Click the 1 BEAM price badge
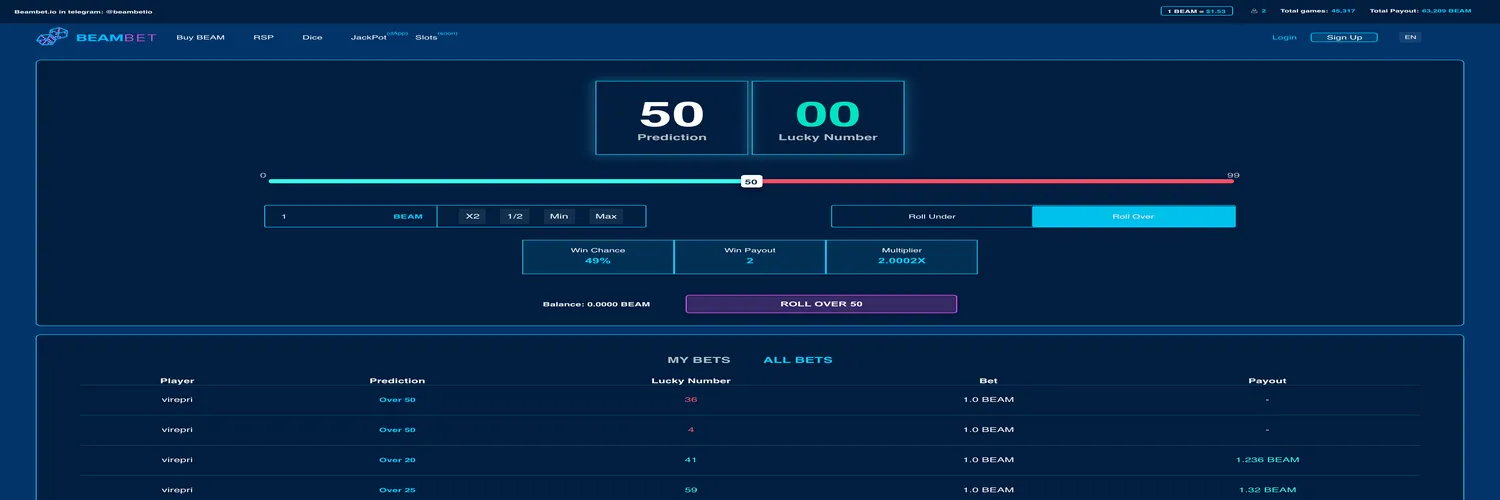This screenshot has height=500, width=1500. (x=1195, y=11)
